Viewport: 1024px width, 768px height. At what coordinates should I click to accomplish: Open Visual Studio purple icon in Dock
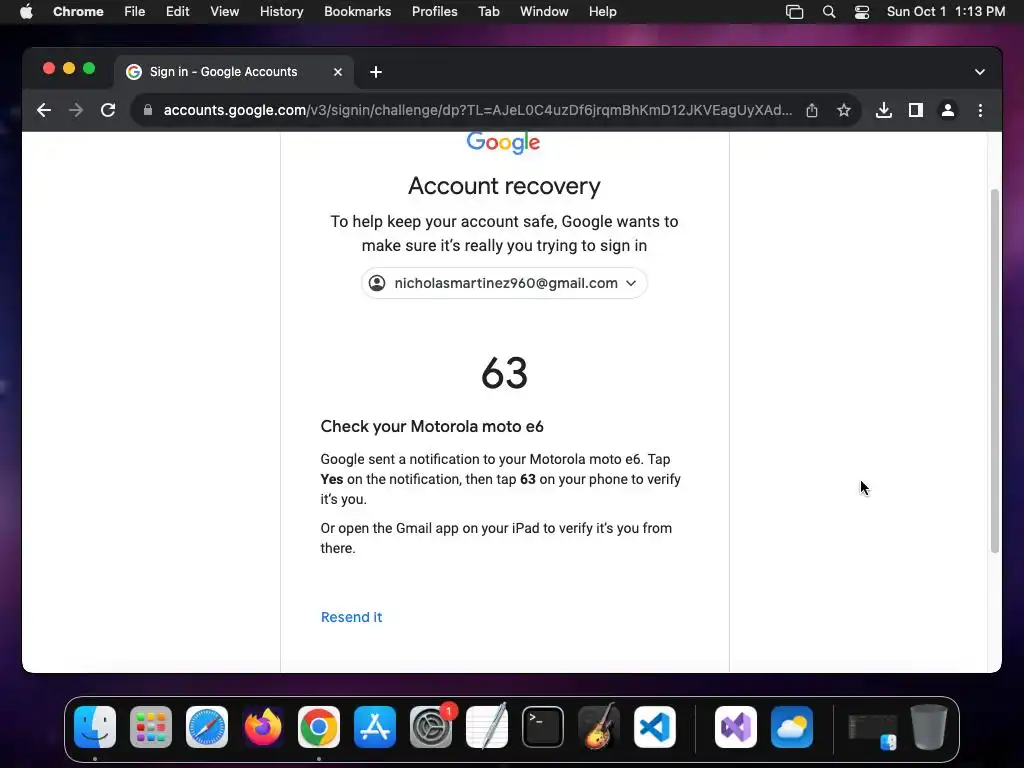tap(736, 727)
